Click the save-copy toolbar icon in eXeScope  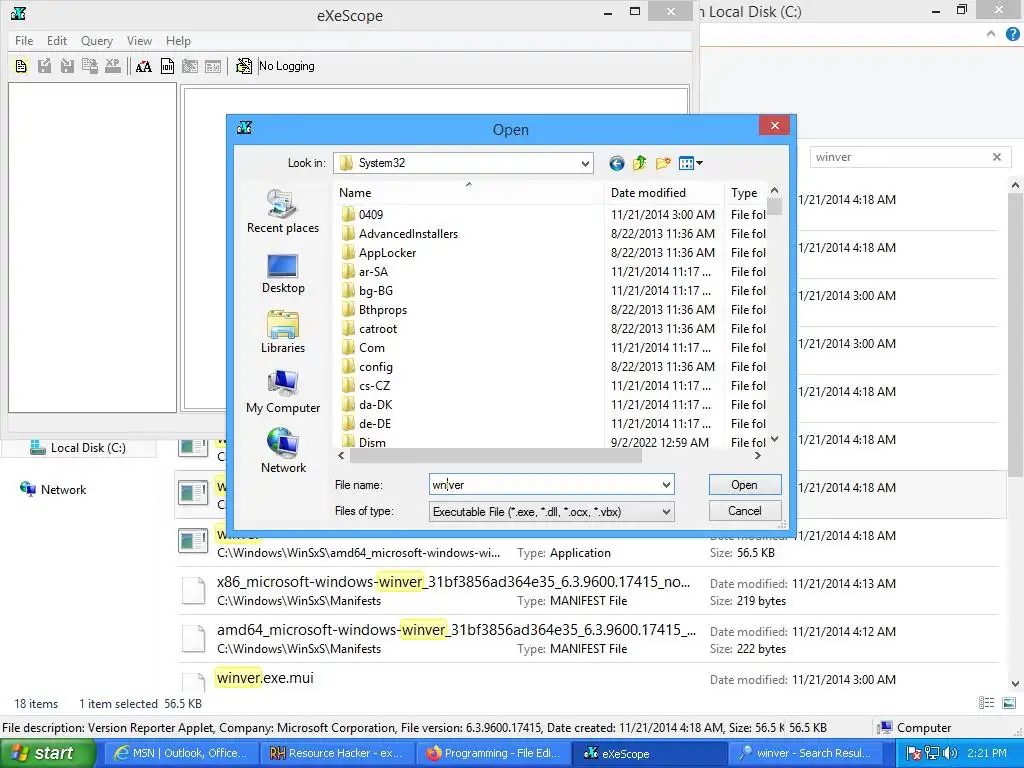[x=90, y=66]
